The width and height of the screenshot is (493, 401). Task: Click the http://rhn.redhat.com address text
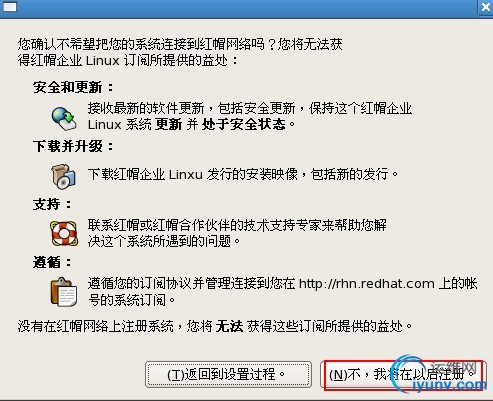click(x=367, y=284)
